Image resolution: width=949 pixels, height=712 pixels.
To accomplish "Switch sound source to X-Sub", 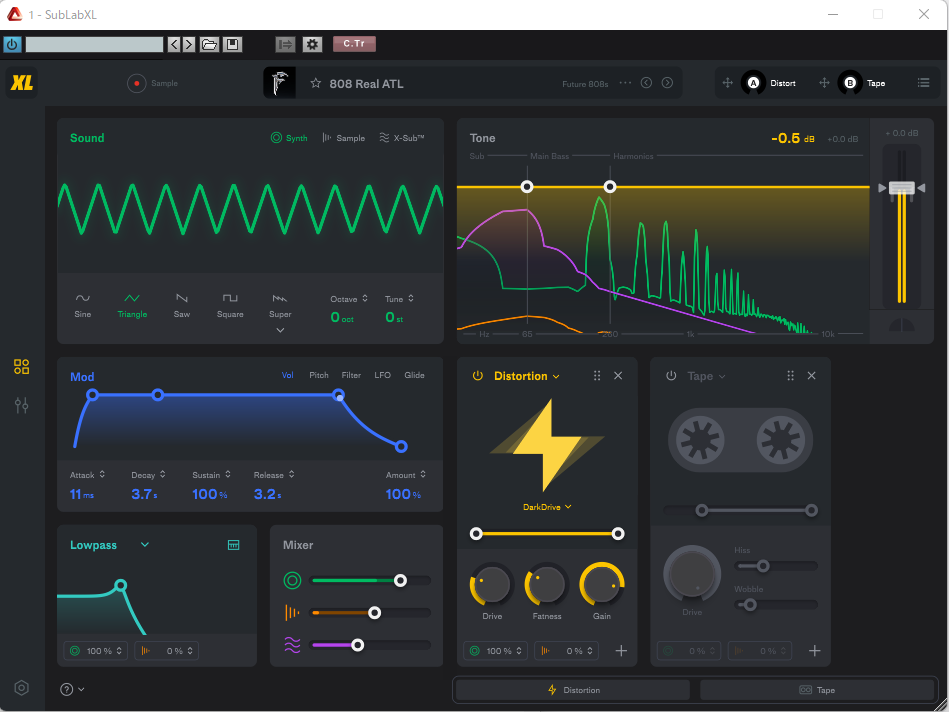I will (x=402, y=138).
